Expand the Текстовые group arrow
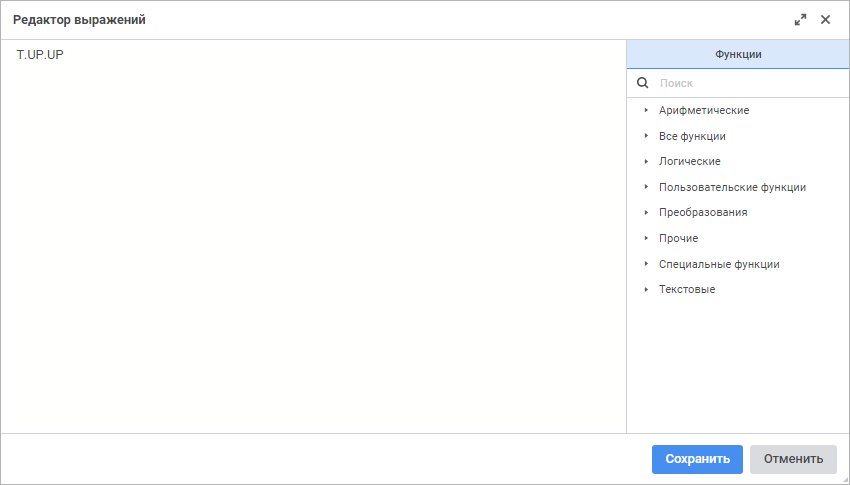The height and width of the screenshot is (485, 850). click(646, 289)
